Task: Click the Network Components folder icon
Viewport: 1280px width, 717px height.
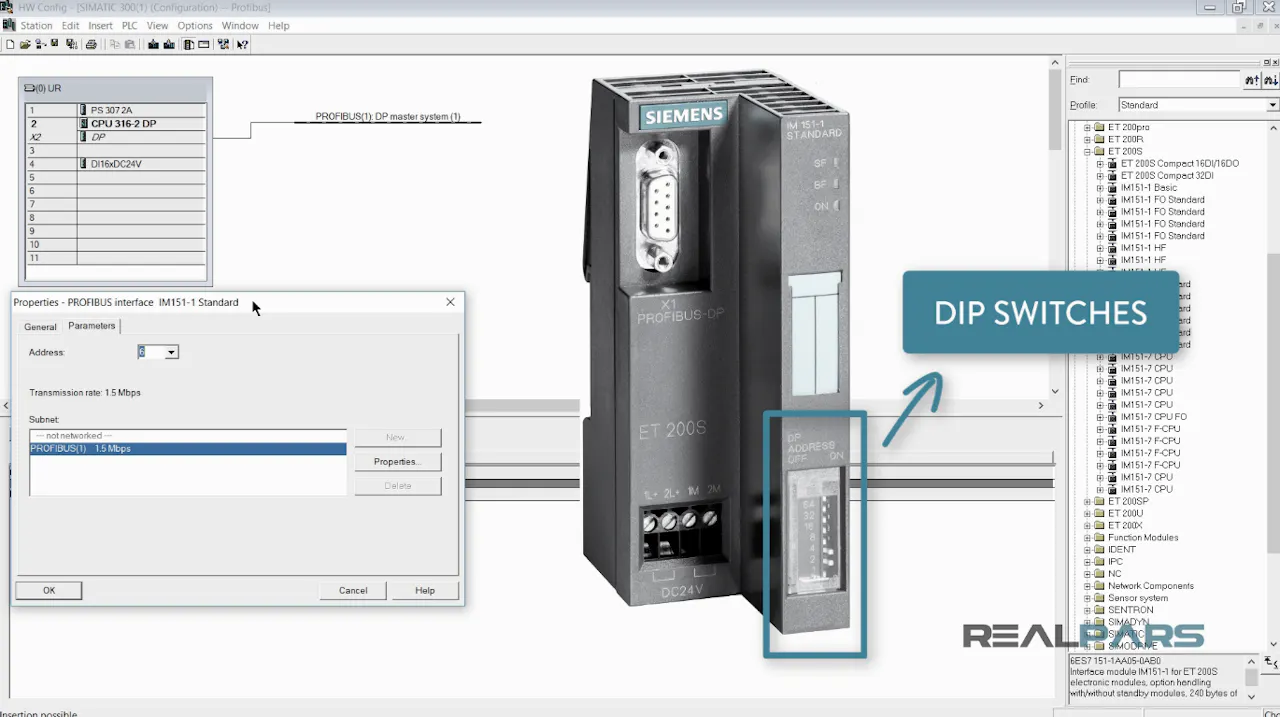Action: pyautogui.click(x=1099, y=586)
